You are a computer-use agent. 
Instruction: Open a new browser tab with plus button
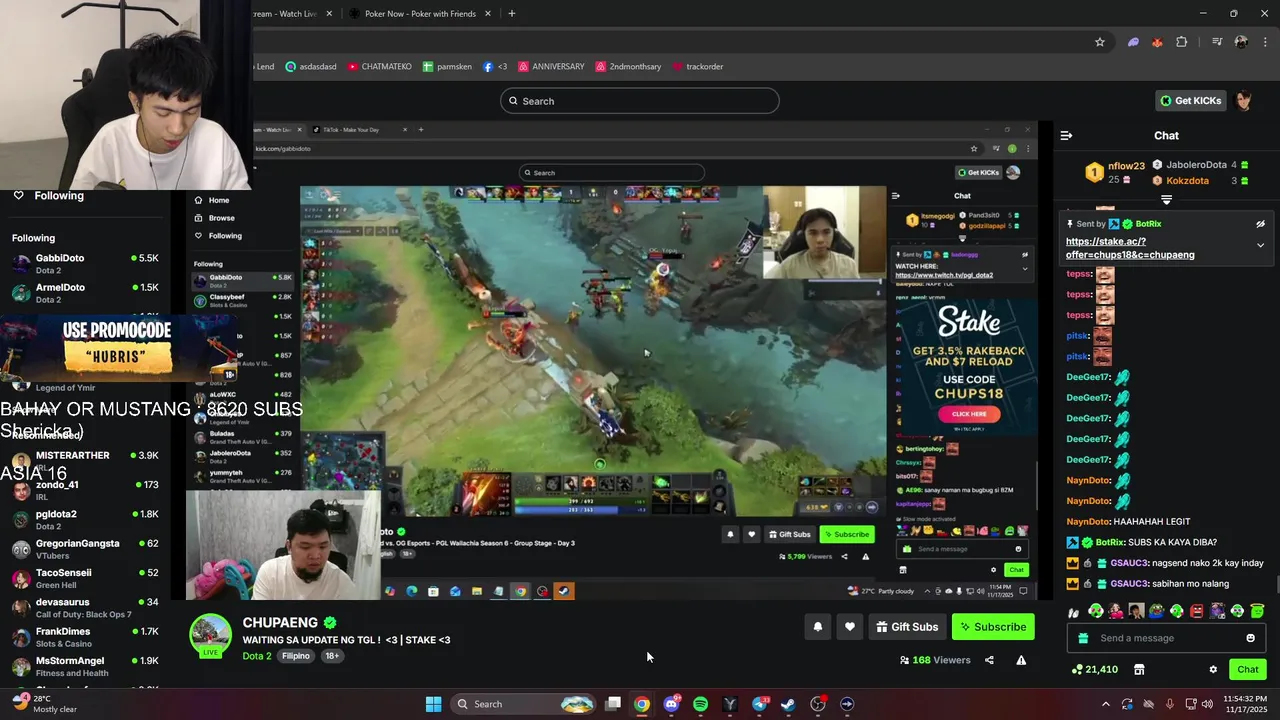tap(511, 14)
